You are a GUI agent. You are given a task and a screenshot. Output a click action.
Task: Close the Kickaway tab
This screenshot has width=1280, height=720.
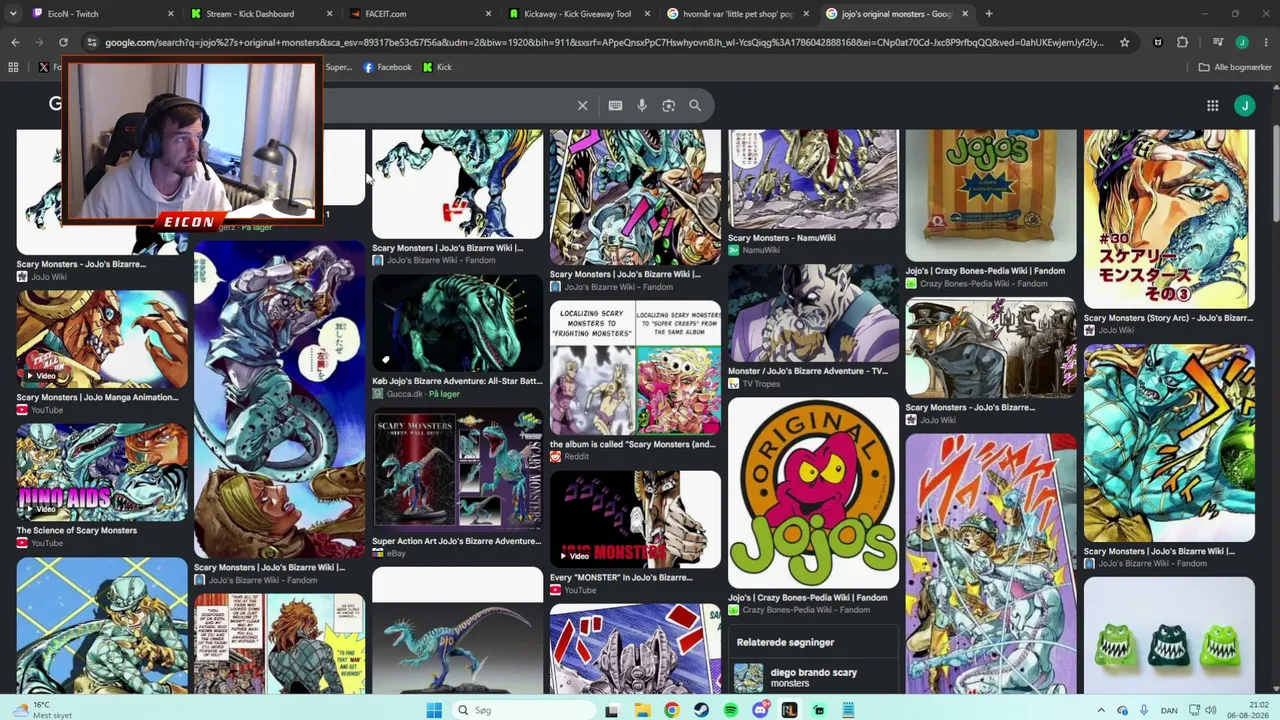point(647,14)
